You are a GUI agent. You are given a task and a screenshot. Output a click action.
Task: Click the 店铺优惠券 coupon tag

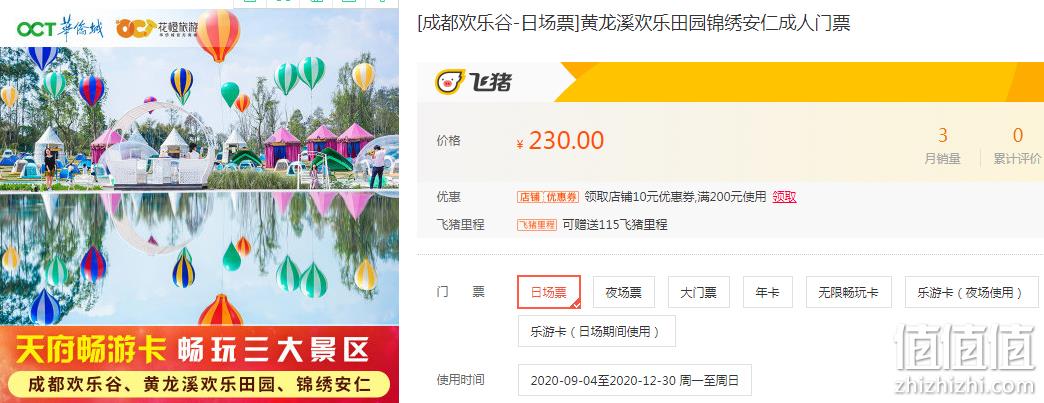(x=548, y=197)
